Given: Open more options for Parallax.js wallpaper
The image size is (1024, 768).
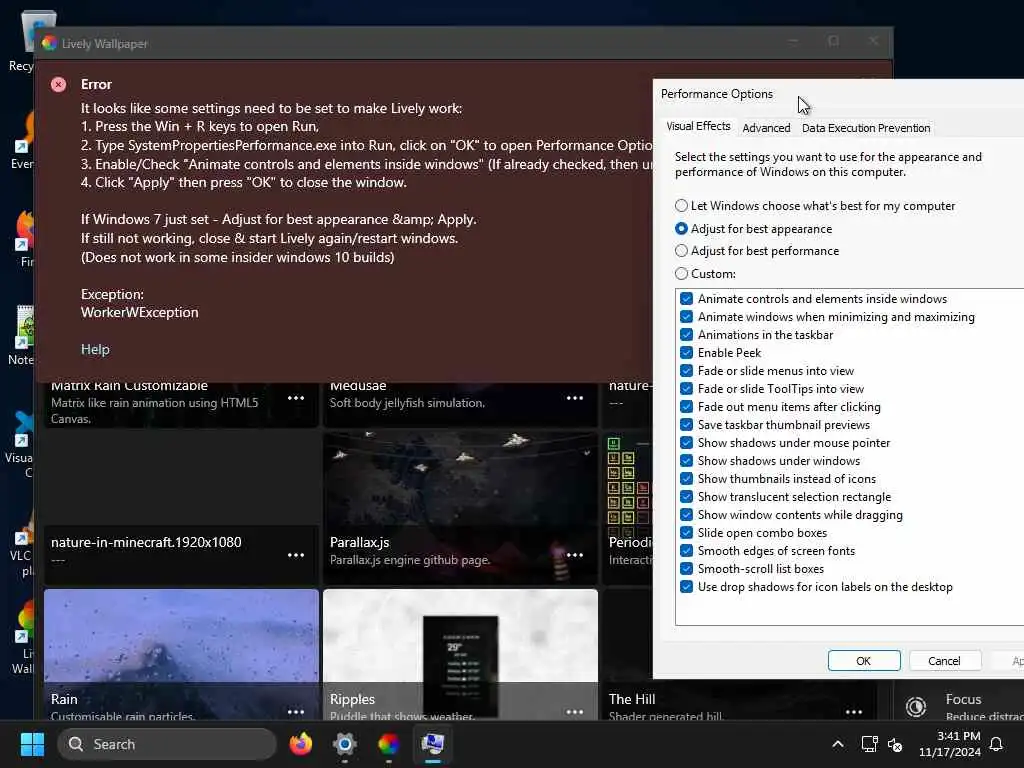Looking at the screenshot, I should click(x=575, y=554).
